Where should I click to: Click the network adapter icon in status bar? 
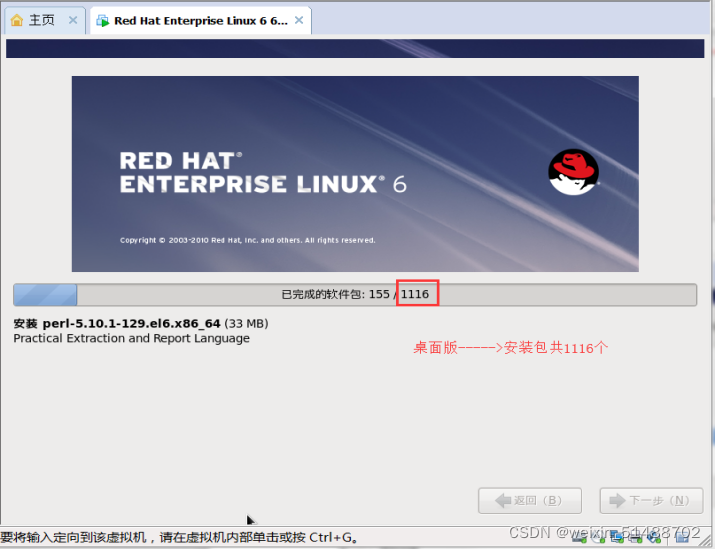click(617, 538)
